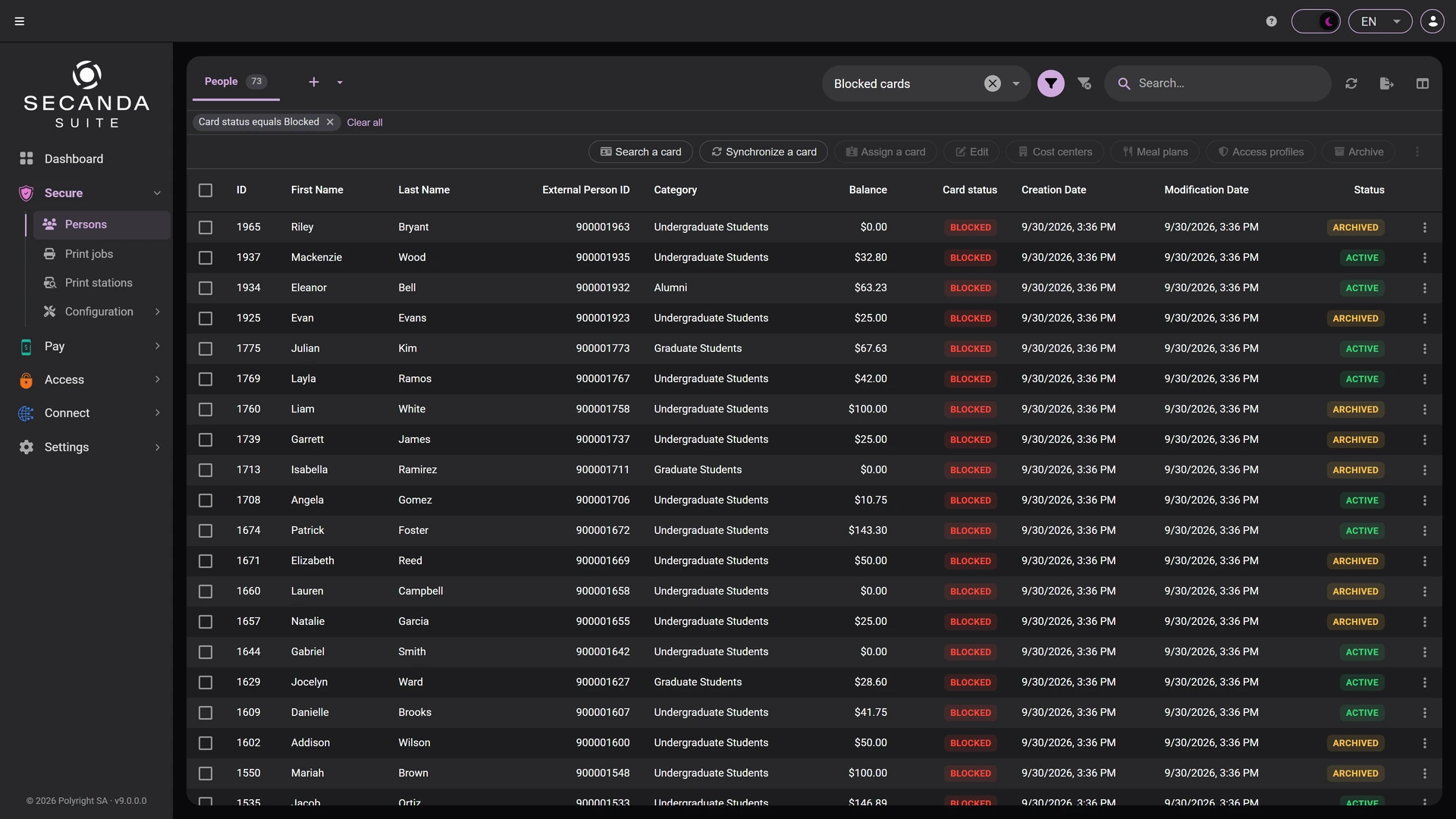Check the row for Liam White
Screen dimensions: 1456x819
206,409
